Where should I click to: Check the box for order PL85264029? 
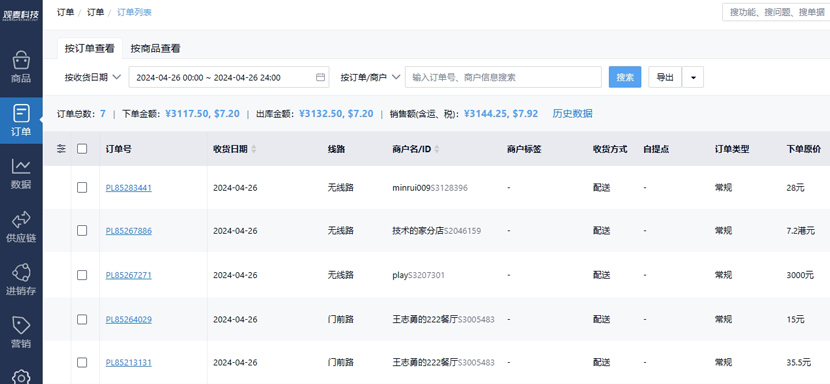click(x=82, y=319)
